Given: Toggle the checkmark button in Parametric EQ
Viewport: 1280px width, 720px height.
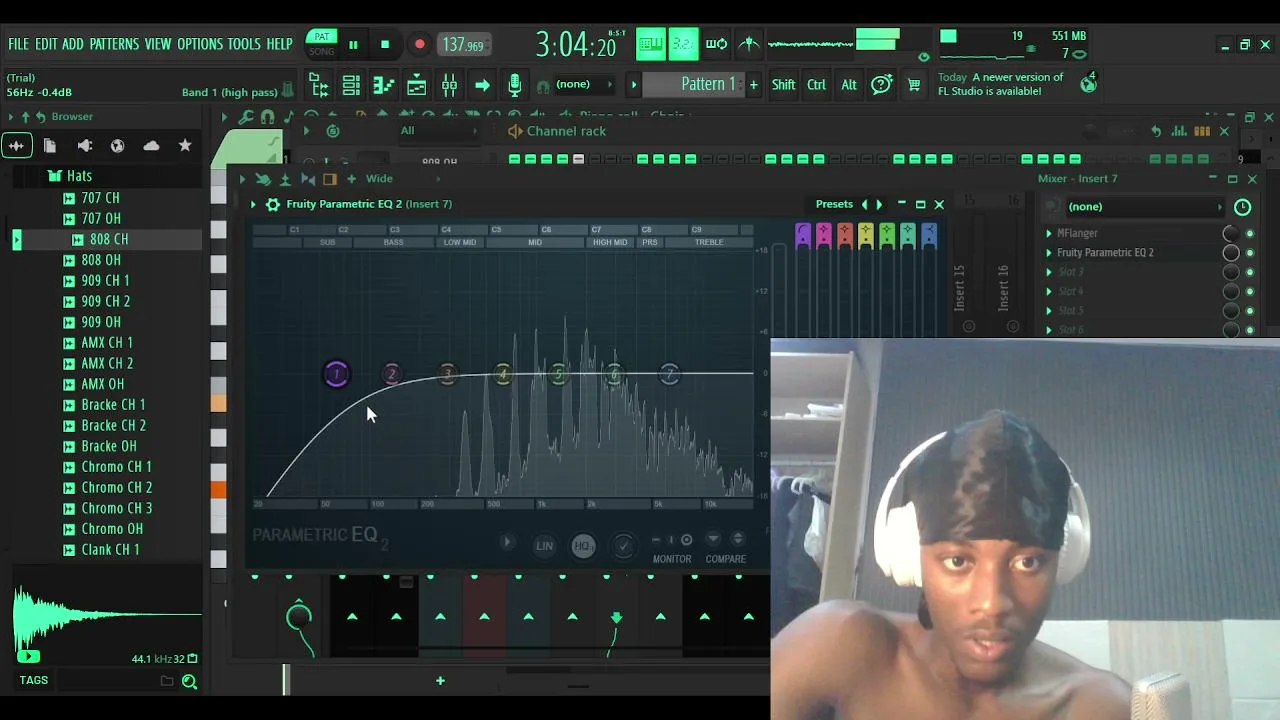Looking at the screenshot, I should (623, 546).
